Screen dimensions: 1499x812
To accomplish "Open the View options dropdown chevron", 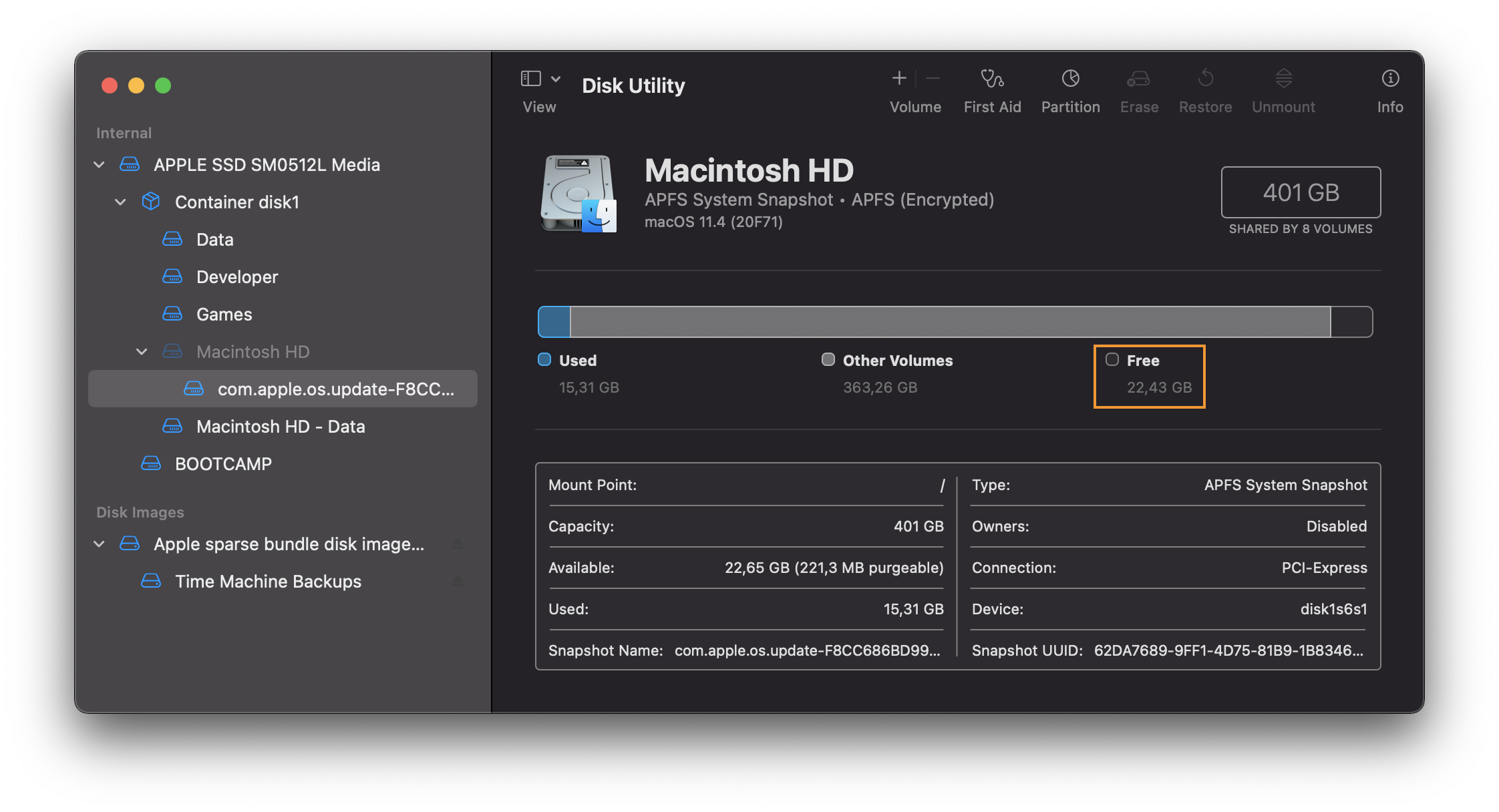I will pos(556,79).
